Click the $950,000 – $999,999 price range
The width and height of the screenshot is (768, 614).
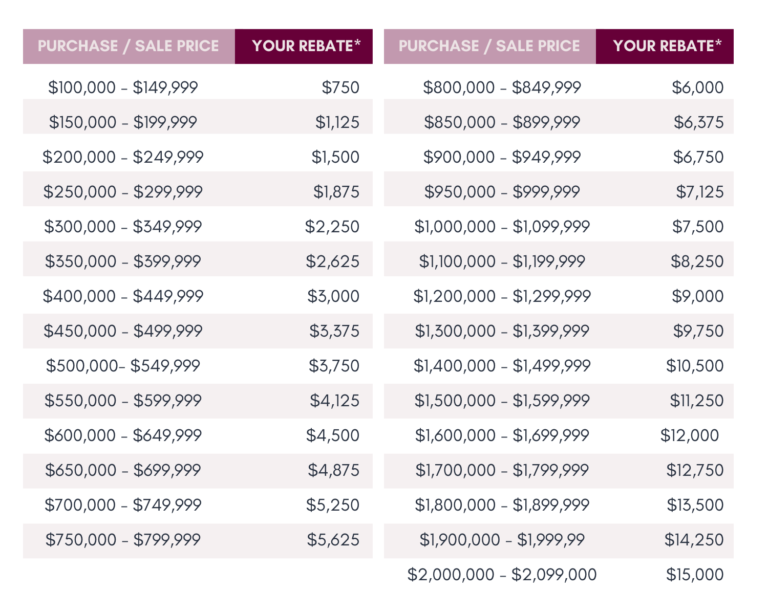502,192
